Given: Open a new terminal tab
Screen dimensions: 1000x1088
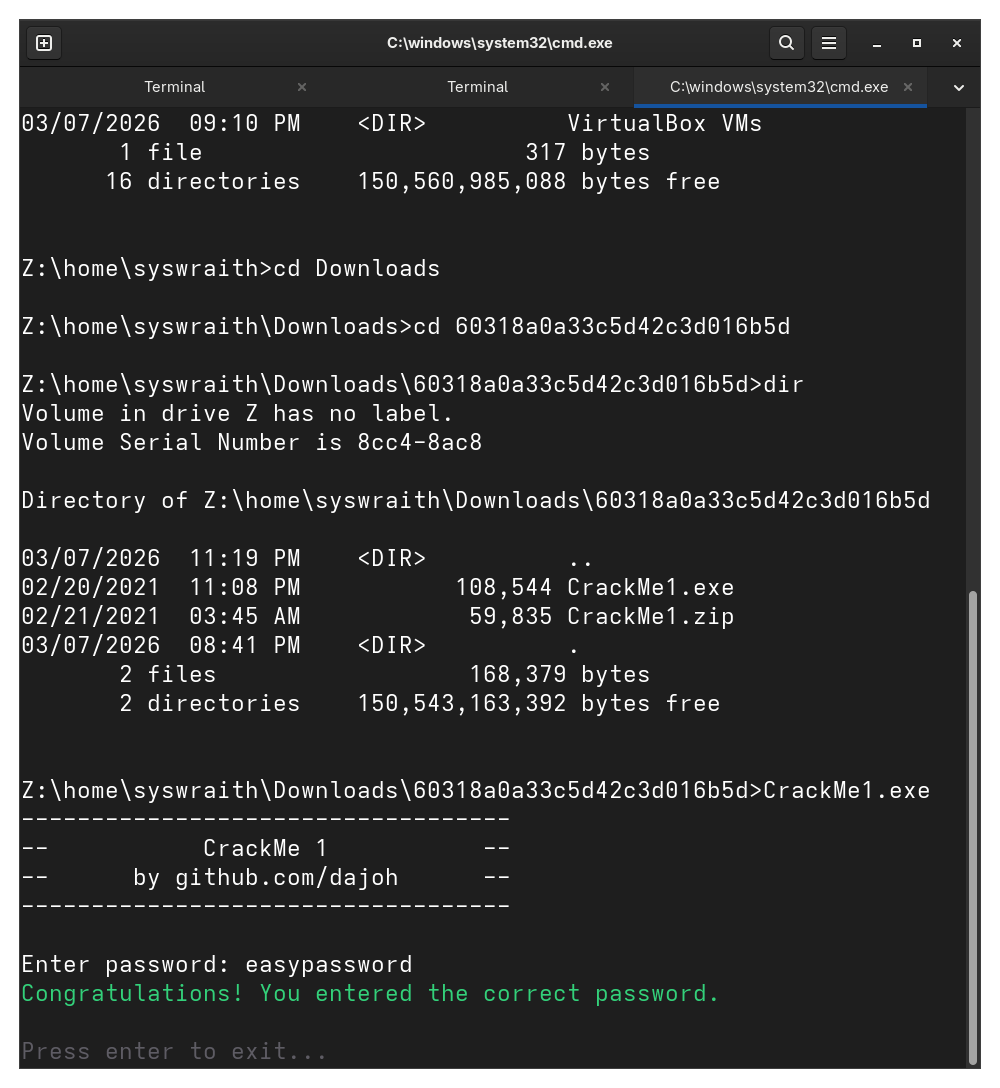Looking at the screenshot, I should 44,43.
